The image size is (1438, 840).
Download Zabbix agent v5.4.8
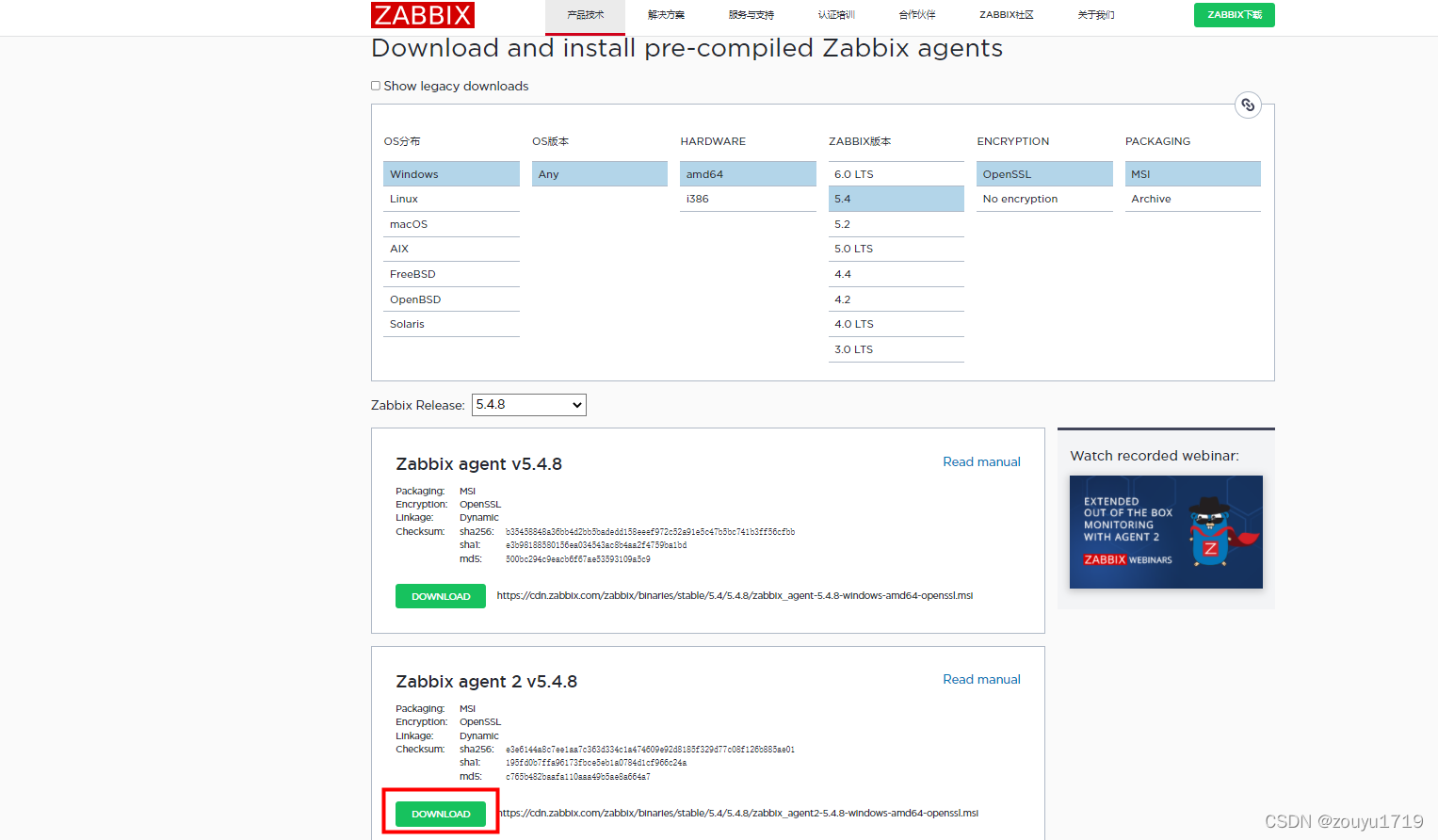coord(441,596)
